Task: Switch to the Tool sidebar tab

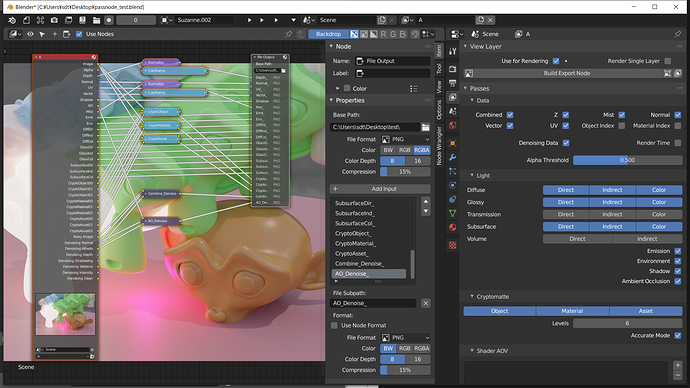Action: 439,68
